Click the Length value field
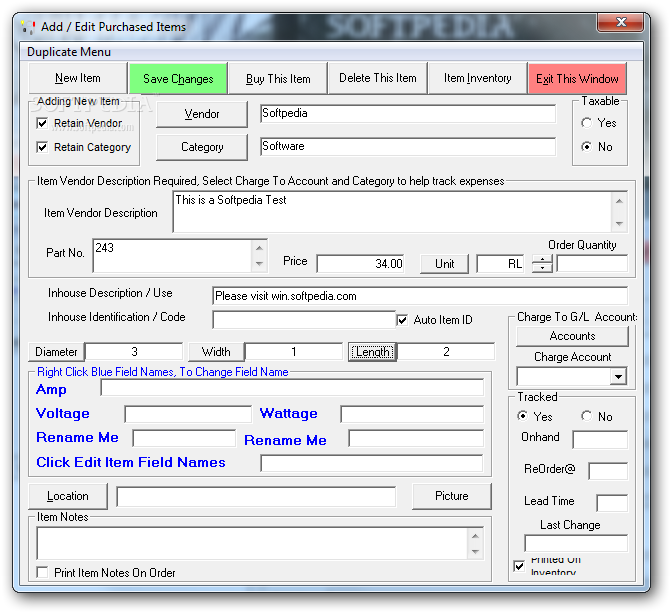671x613 pixels. [446, 352]
